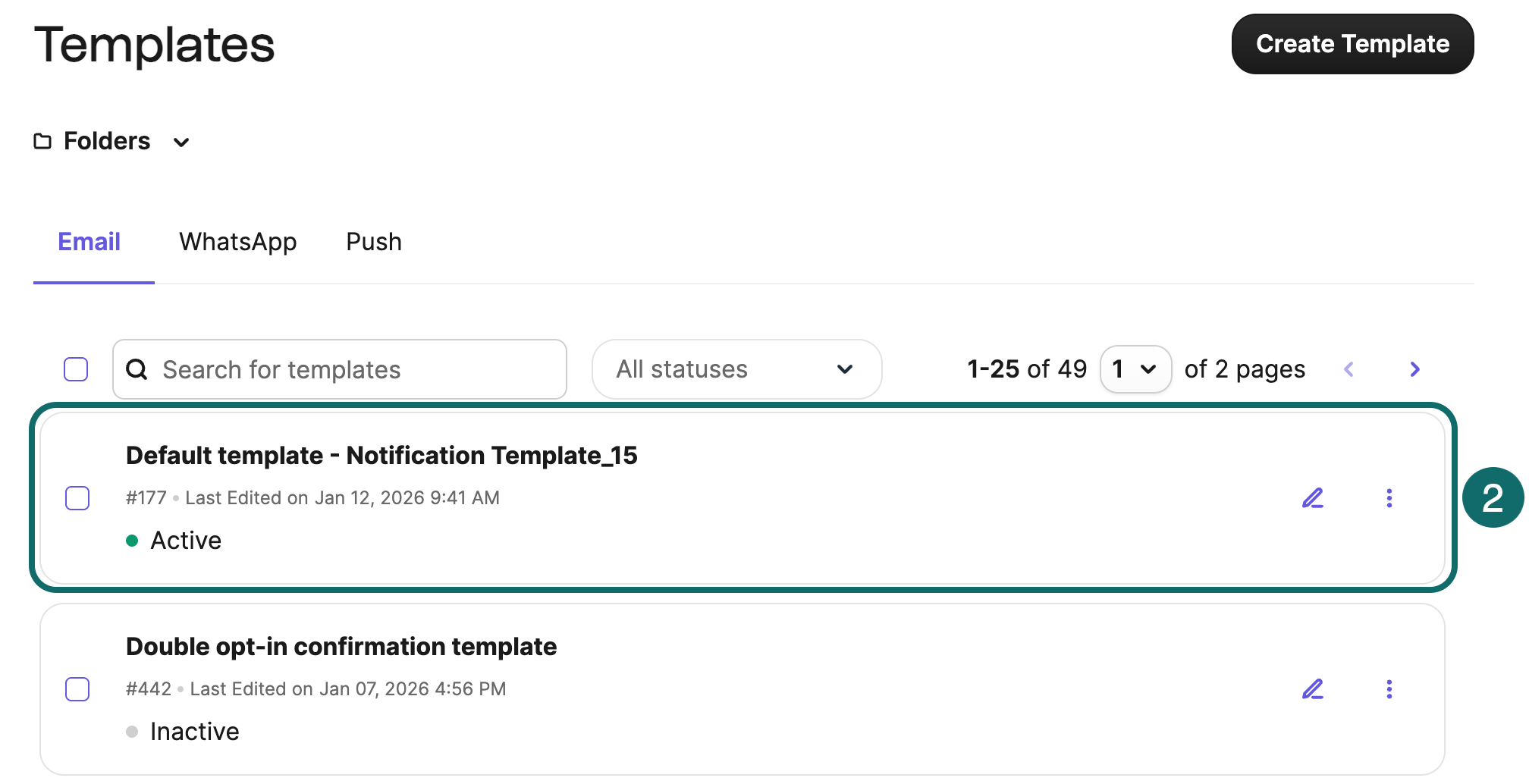1529x784 pixels.
Task: Switch to the Push tab
Action: (x=374, y=242)
